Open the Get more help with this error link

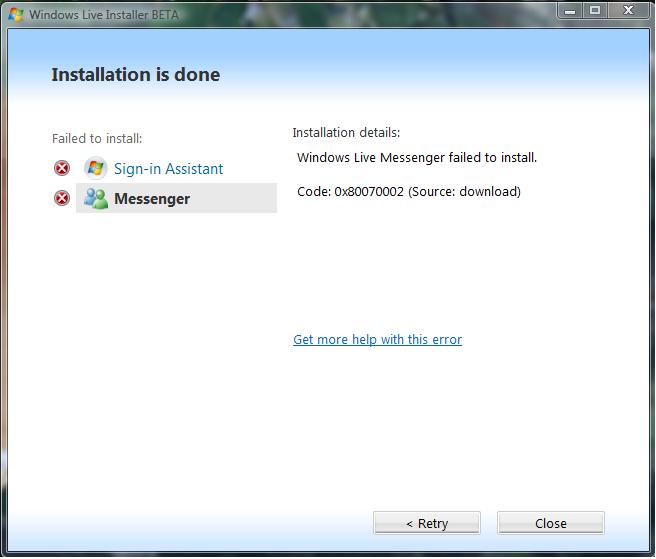point(377,339)
